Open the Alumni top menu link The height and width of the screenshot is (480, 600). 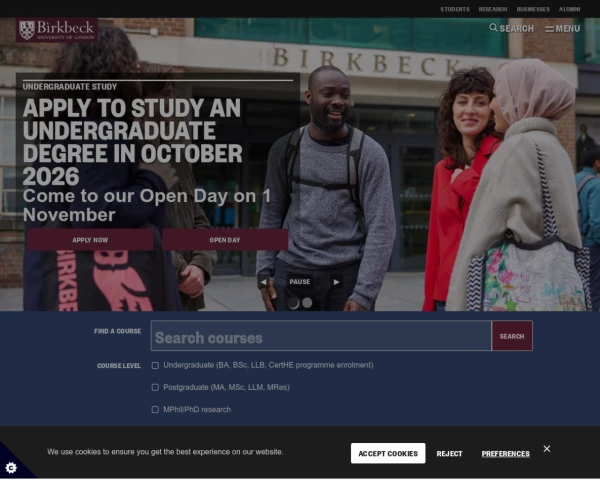pos(569,9)
